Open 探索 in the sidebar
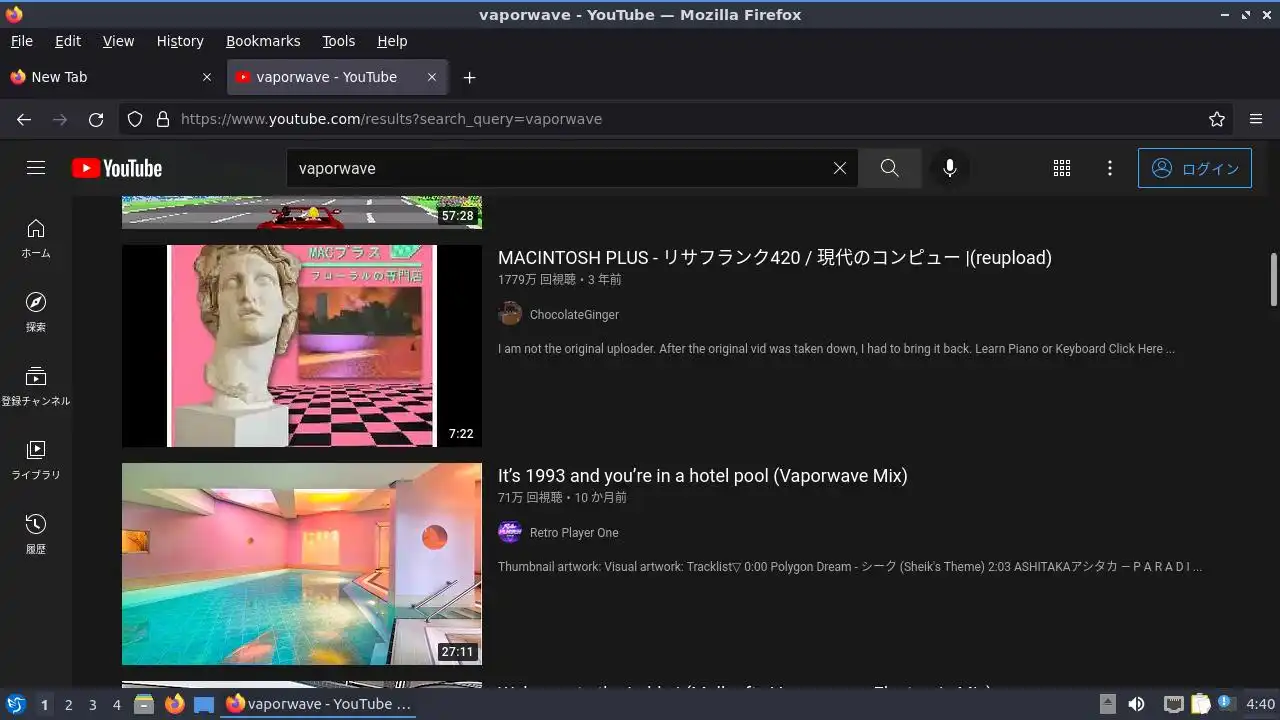This screenshot has height=720, width=1280. (36, 313)
